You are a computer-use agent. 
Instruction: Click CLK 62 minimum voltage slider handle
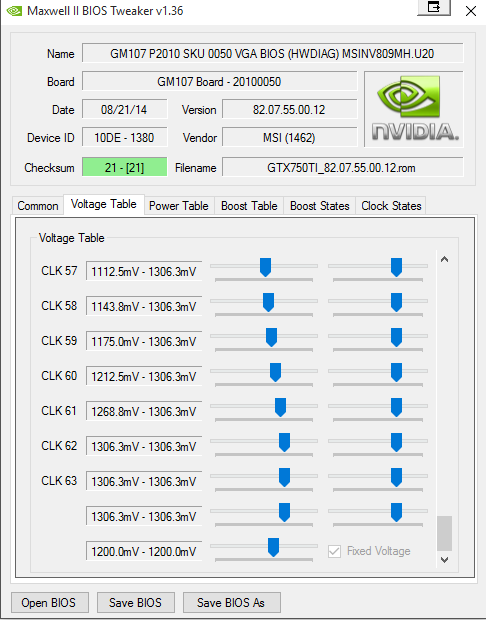pyautogui.click(x=284, y=442)
